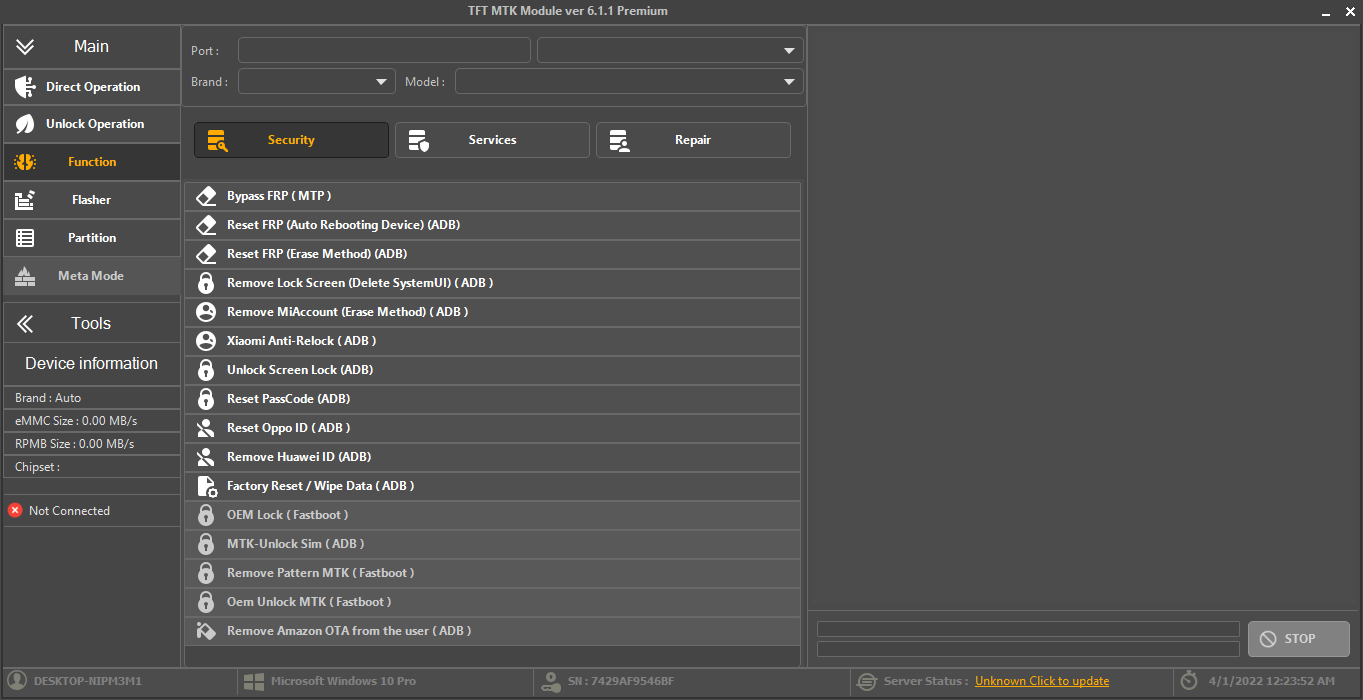Click the lower progress bar
1363x700 pixels.
point(1028,650)
